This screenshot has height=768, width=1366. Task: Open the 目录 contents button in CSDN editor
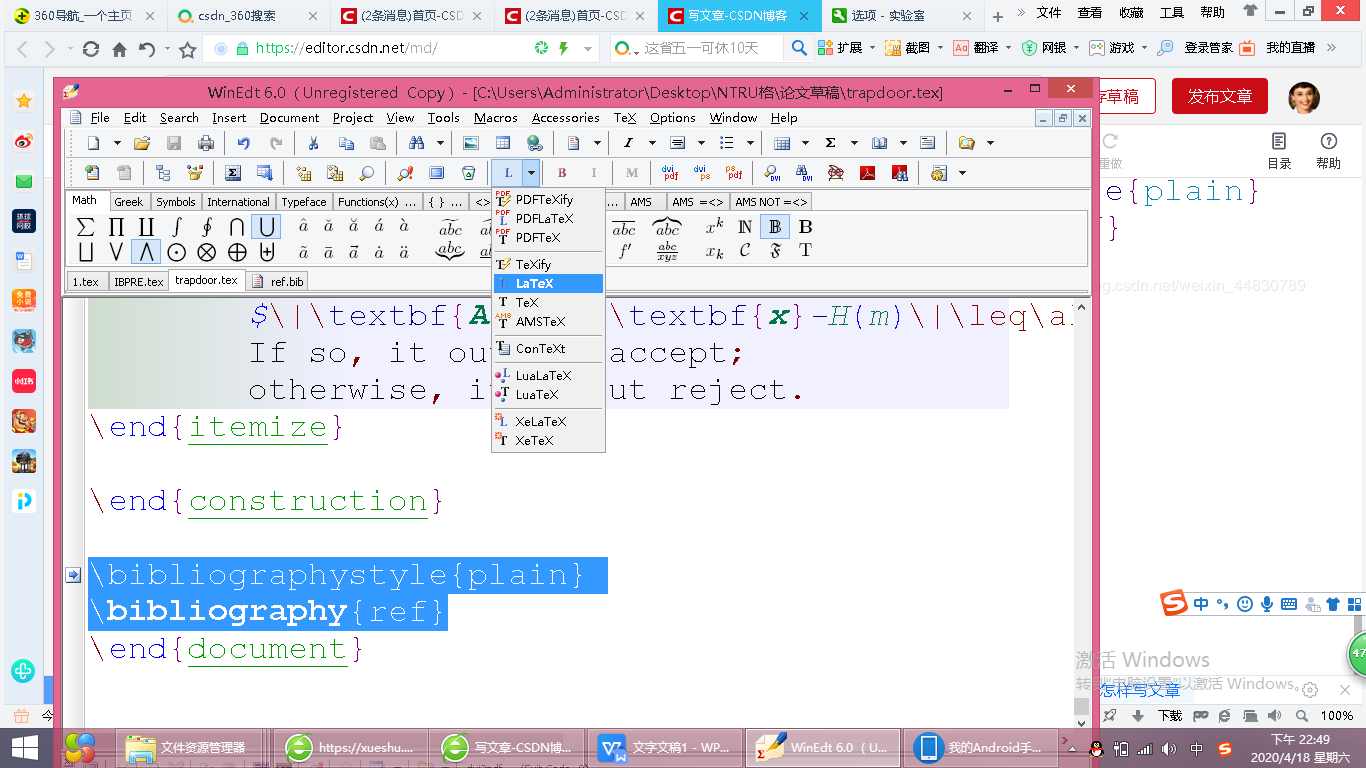(x=1279, y=152)
